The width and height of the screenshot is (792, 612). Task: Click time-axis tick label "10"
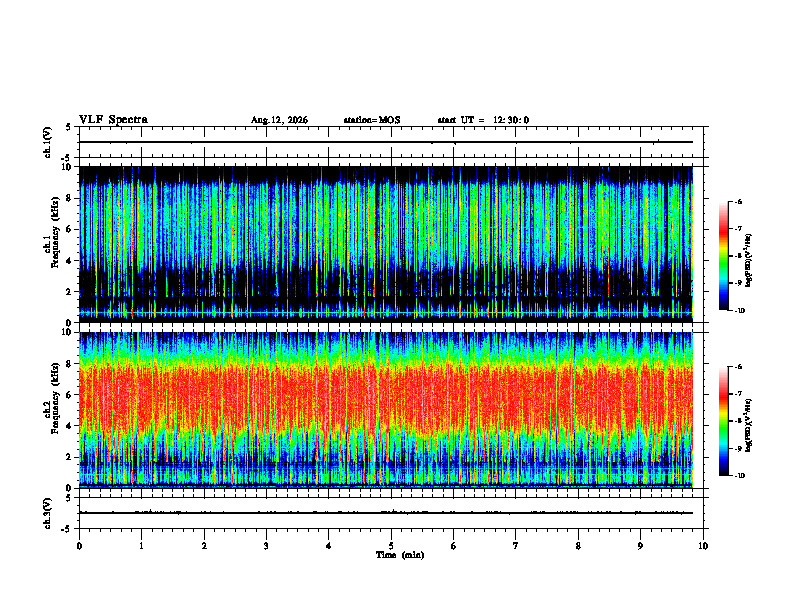[x=703, y=546]
